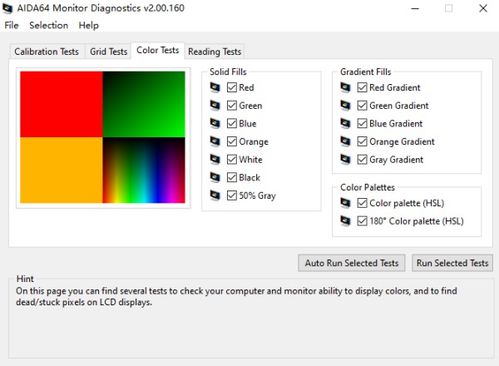Toggle the White solid fill checkbox

click(x=232, y=159)
